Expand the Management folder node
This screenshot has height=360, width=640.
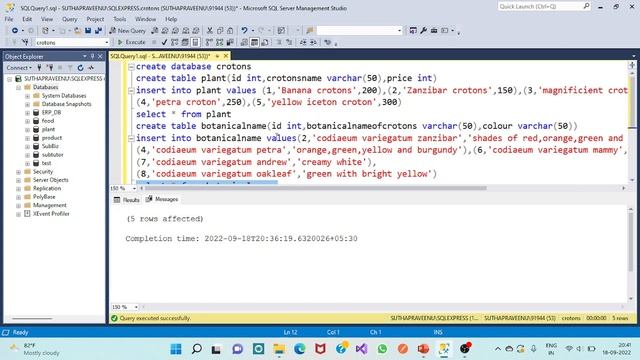[18, 205]
